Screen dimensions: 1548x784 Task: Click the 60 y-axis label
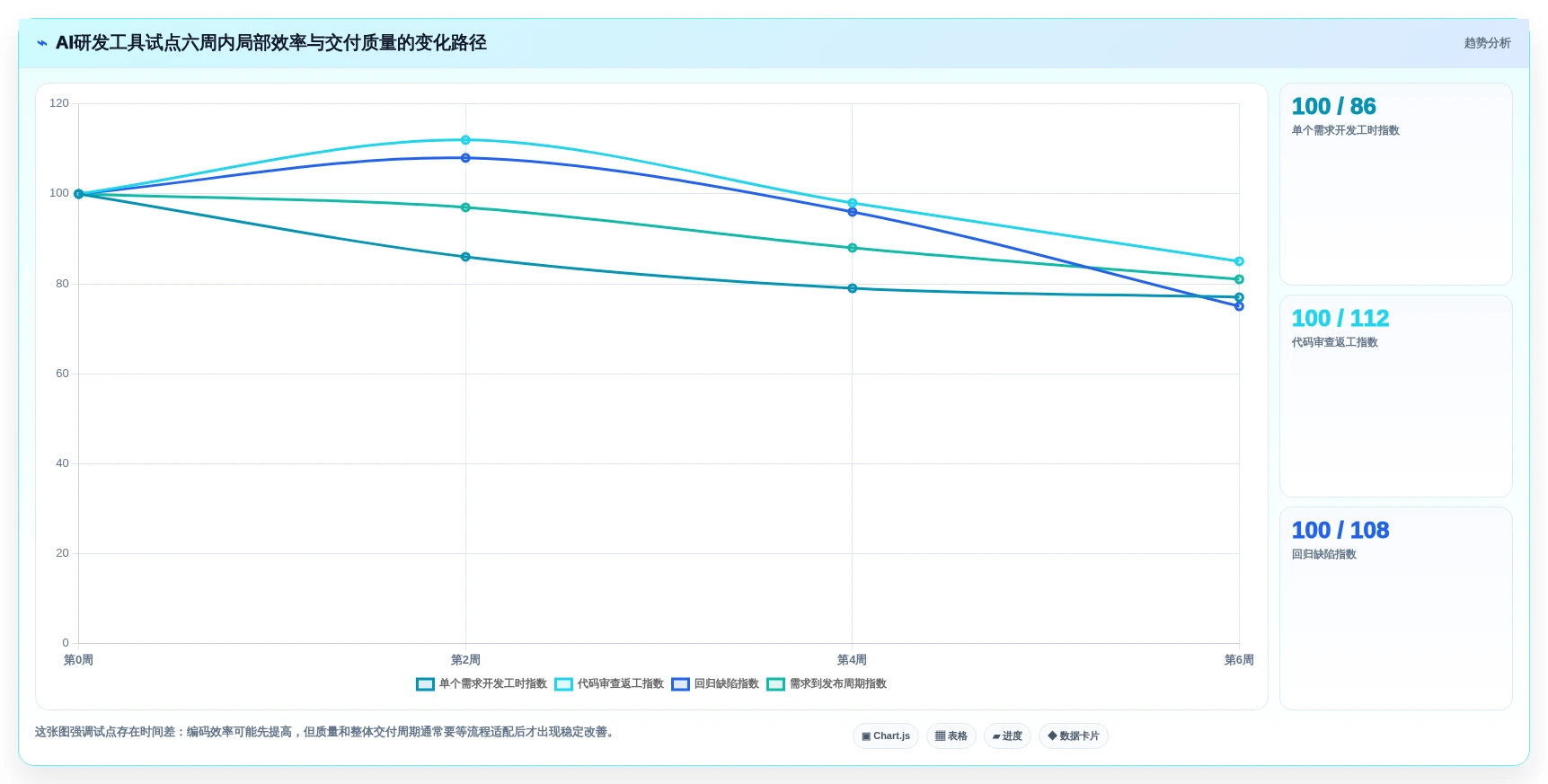click(x=62, y=374)
